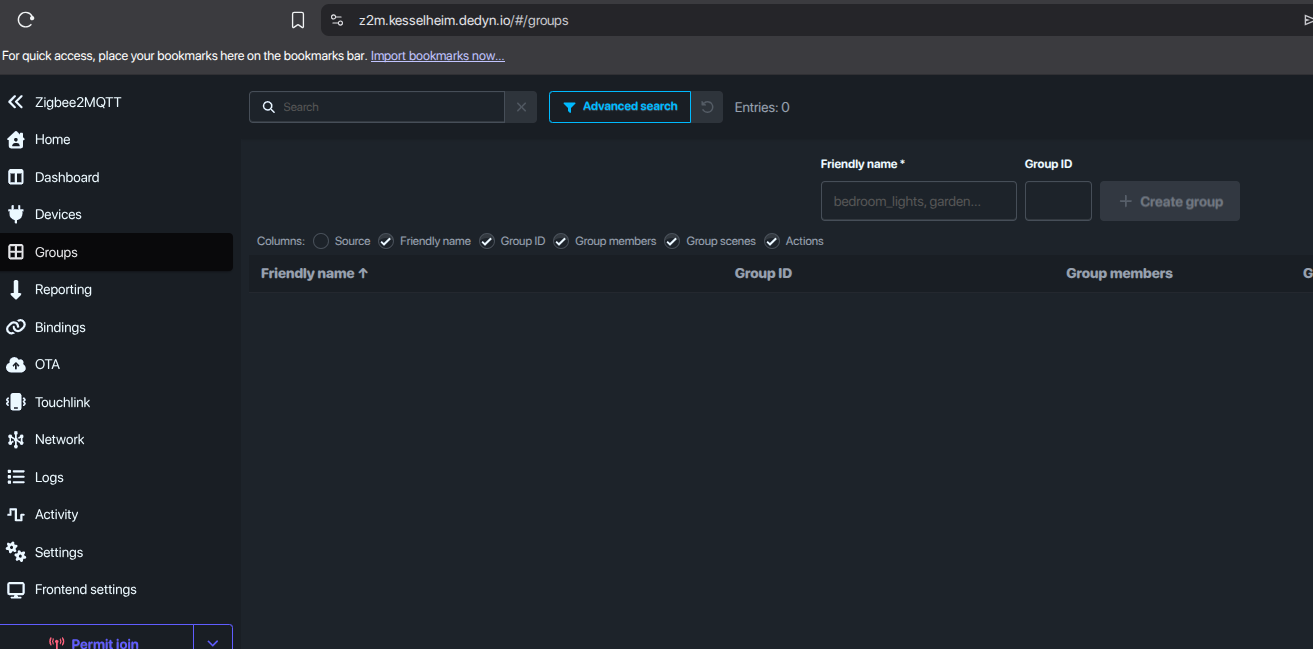Open the Devices menu item
Screen dimensions: 1313x649
(116, 214)
